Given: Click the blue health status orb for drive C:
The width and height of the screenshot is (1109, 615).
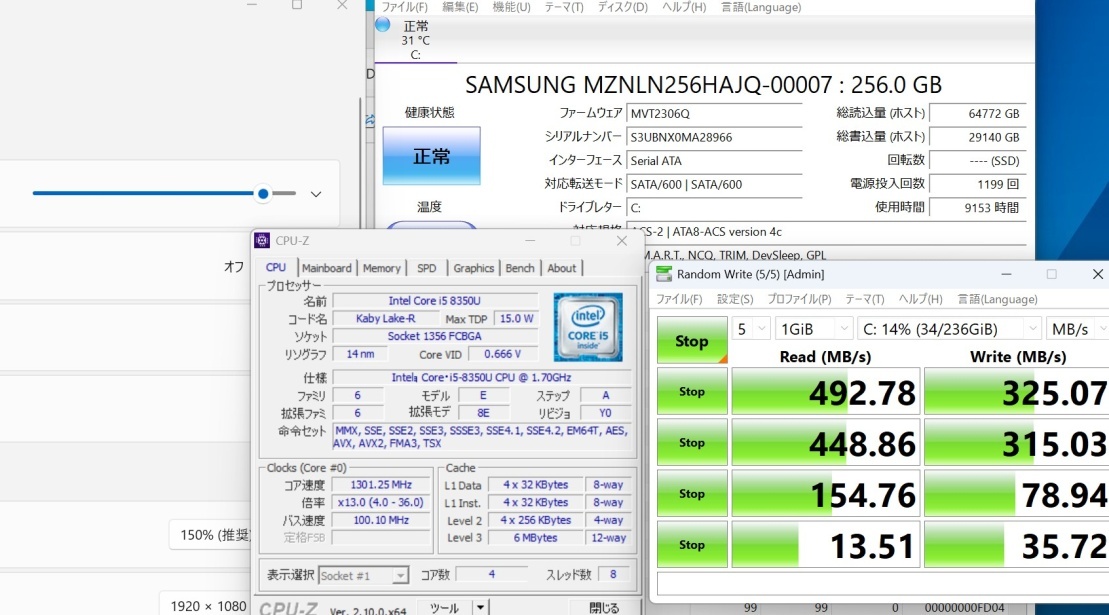Looking at the screenshot, I should (x=383, y=25).
